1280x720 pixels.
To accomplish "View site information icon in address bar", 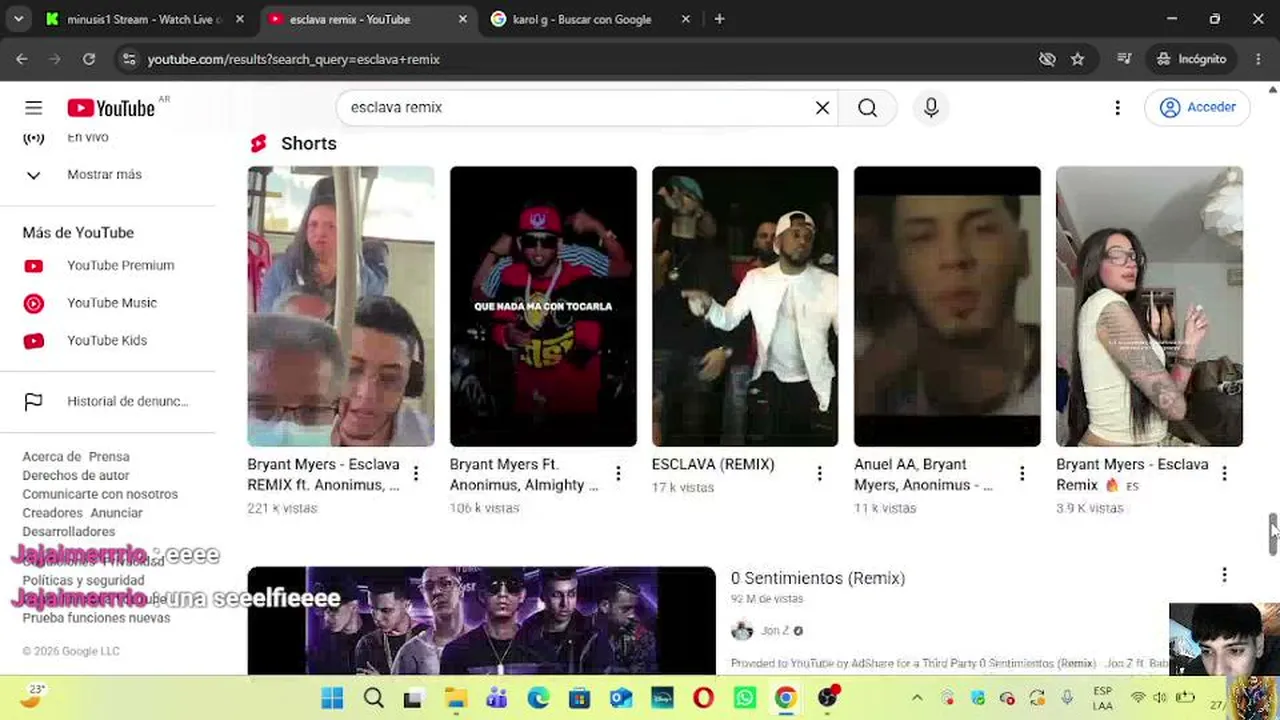I will [x=128, y=59].
